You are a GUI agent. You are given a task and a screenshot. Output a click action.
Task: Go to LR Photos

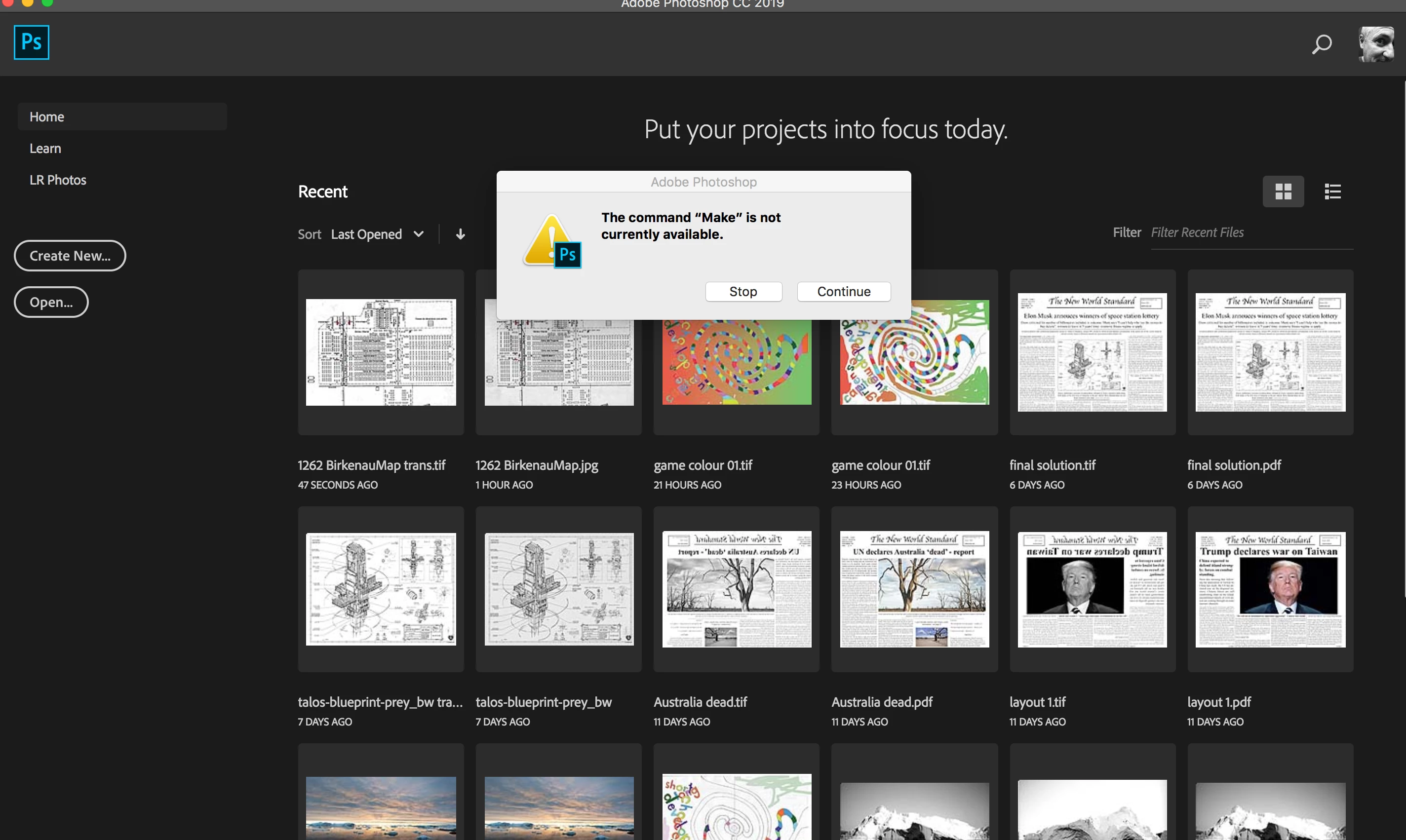click(x=58, y=180)
